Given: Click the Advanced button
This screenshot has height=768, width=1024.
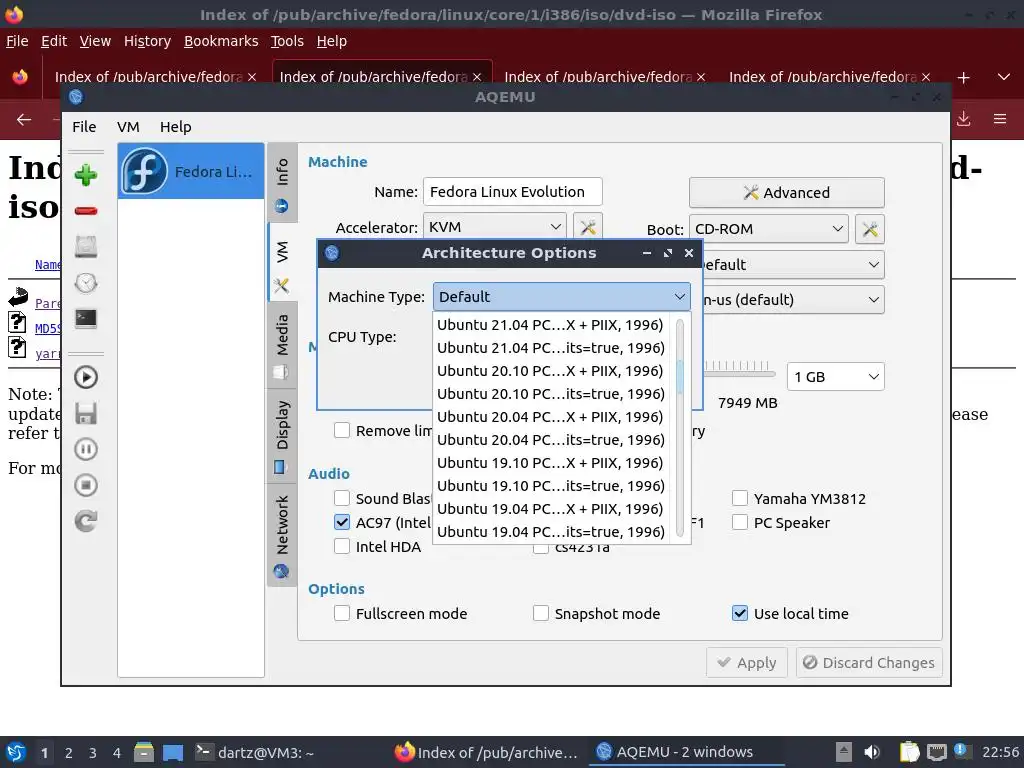Looking at the screenshot, I should [786, 193].
